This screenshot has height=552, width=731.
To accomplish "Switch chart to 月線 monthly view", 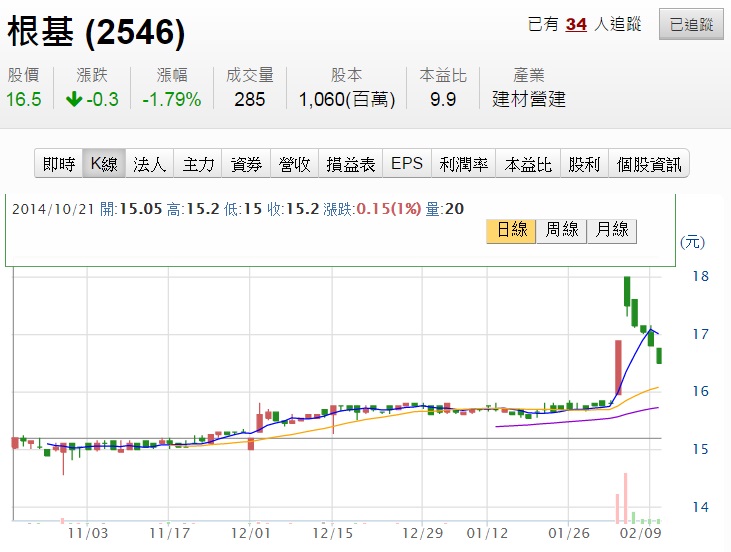I will [x=612, y=231].
